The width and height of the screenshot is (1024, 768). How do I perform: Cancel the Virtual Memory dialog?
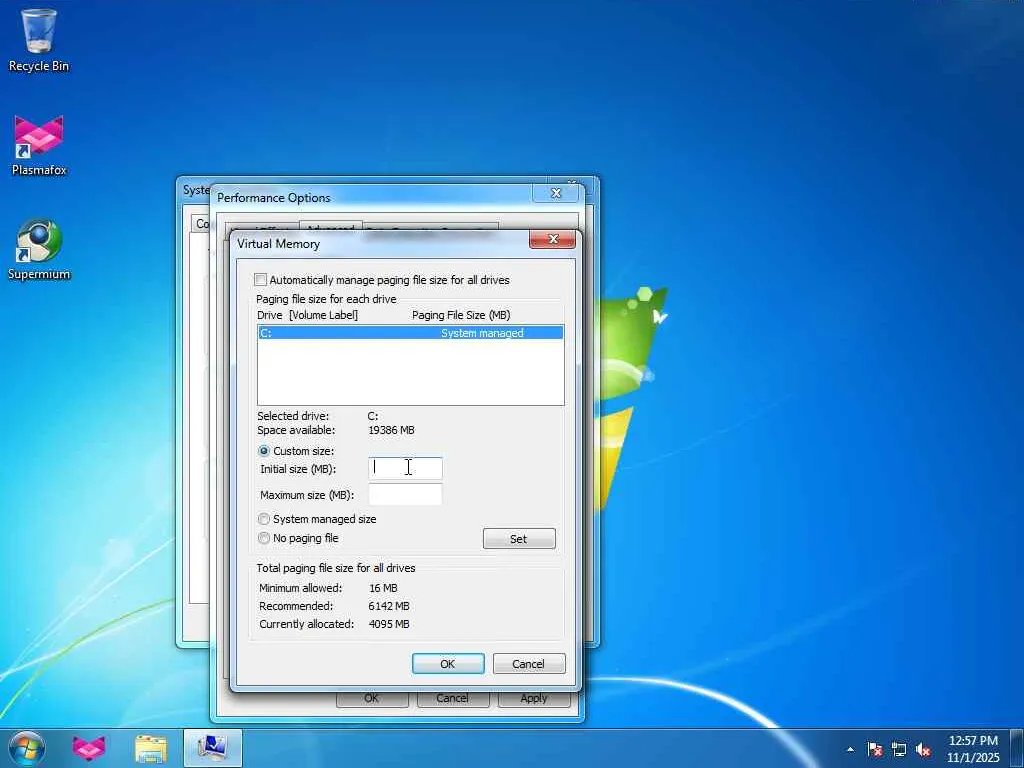pos(529,664)
